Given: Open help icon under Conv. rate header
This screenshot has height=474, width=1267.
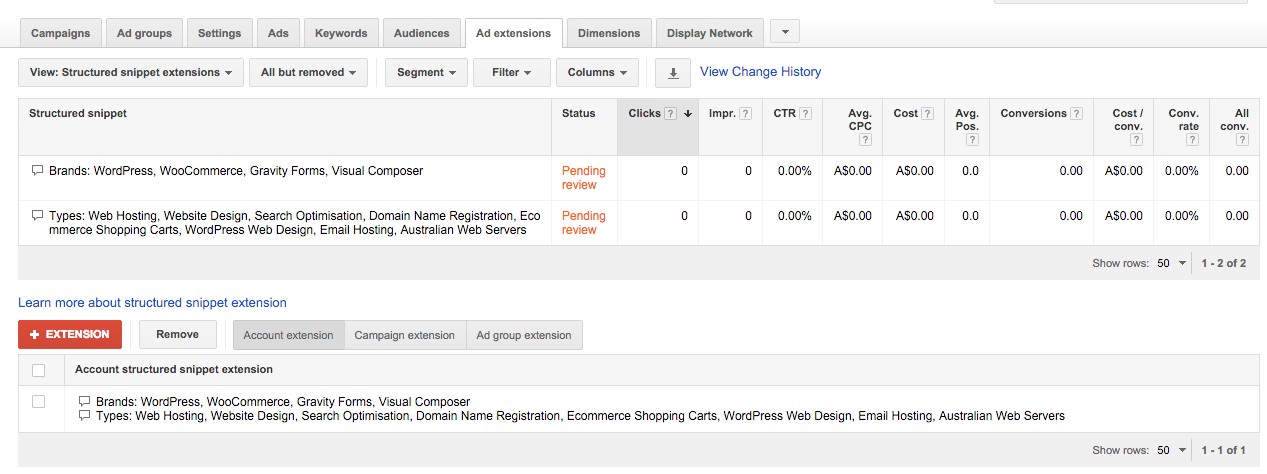Looking at the screenshot, I should coord(1193,140).
